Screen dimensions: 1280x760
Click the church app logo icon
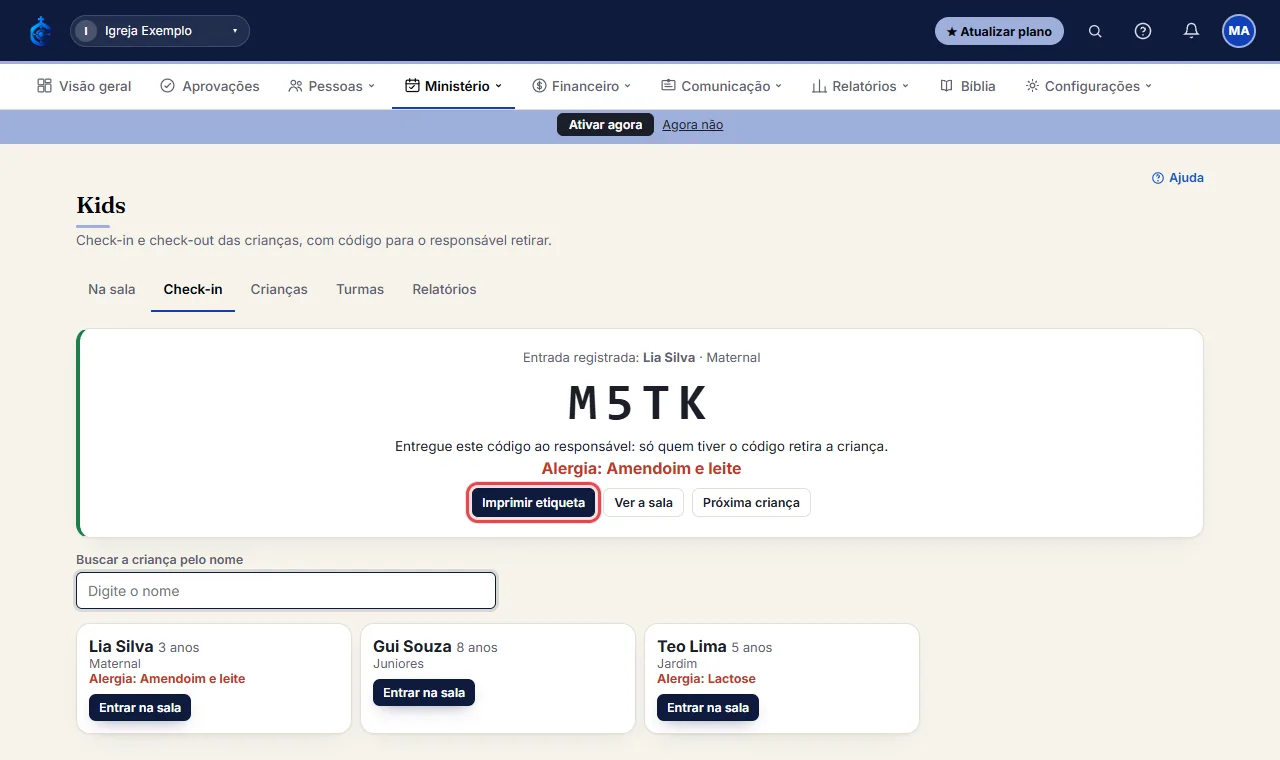[x=40, y=31]
